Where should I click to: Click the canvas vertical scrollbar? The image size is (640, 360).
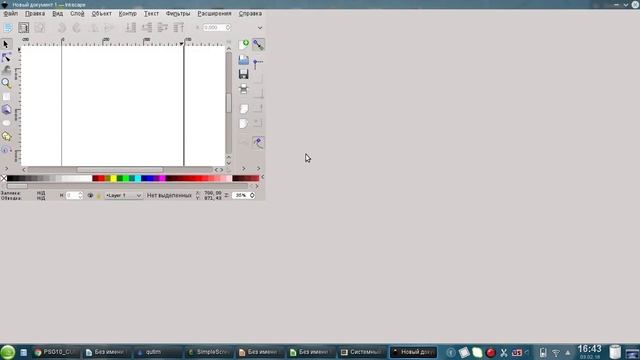(229, 103)
